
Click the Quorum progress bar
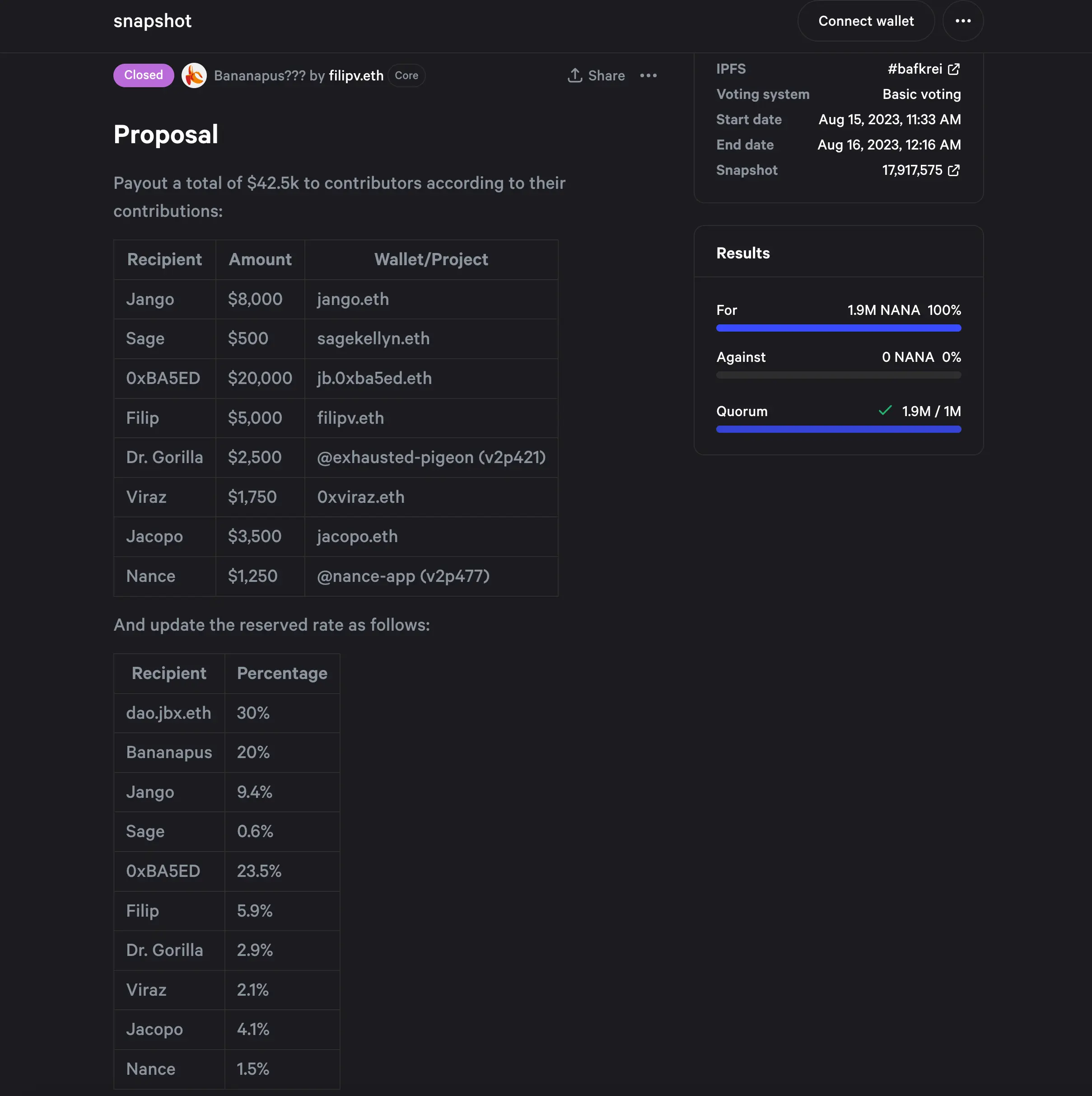838,430
